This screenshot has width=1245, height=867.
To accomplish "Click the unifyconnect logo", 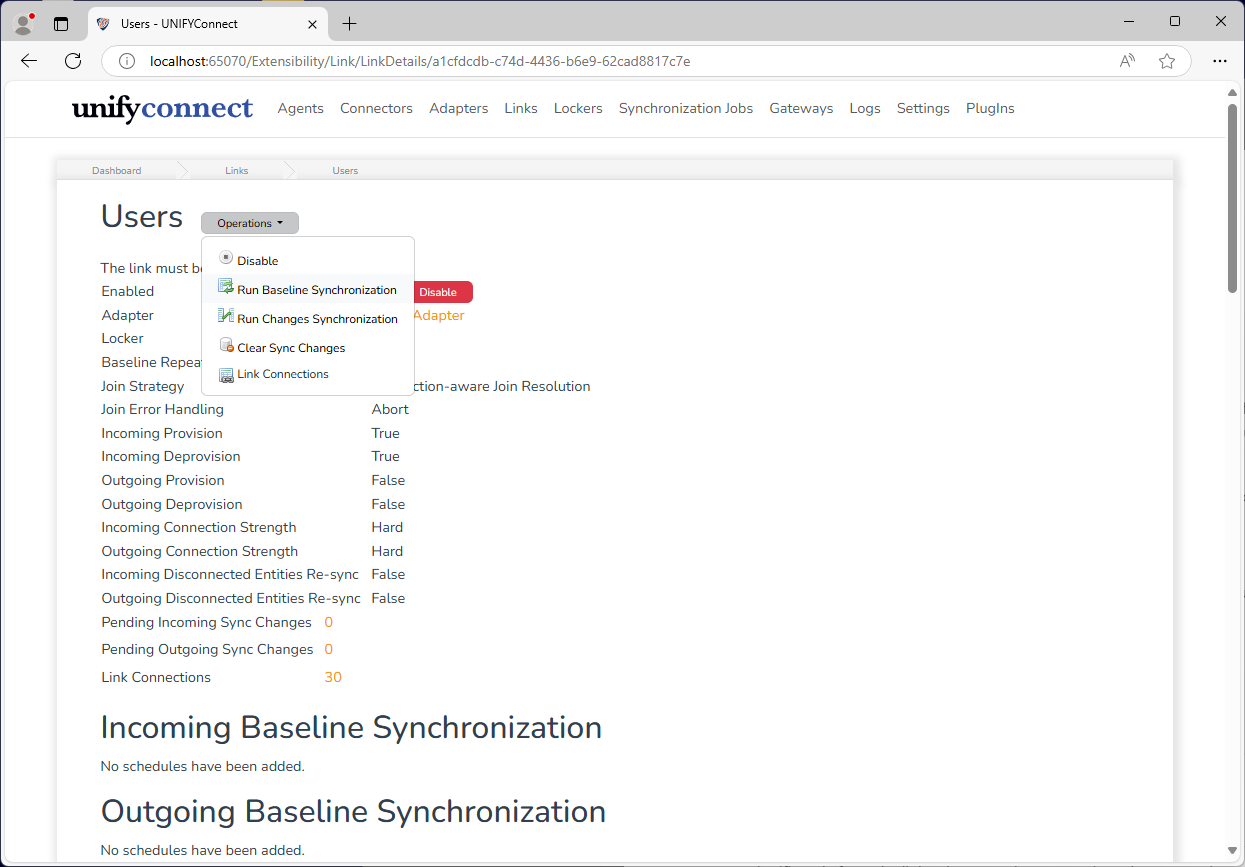I will point(163,108).
